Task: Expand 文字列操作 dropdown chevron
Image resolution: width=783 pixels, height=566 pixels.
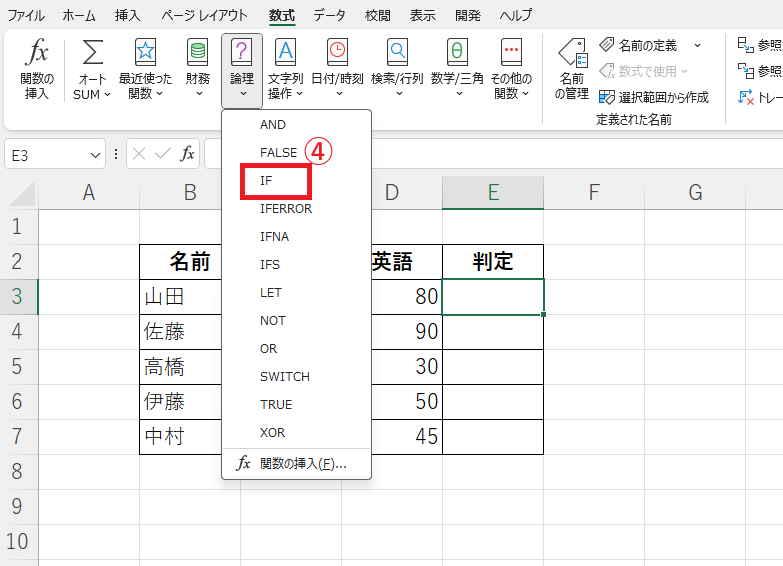Action: [300, 94]
